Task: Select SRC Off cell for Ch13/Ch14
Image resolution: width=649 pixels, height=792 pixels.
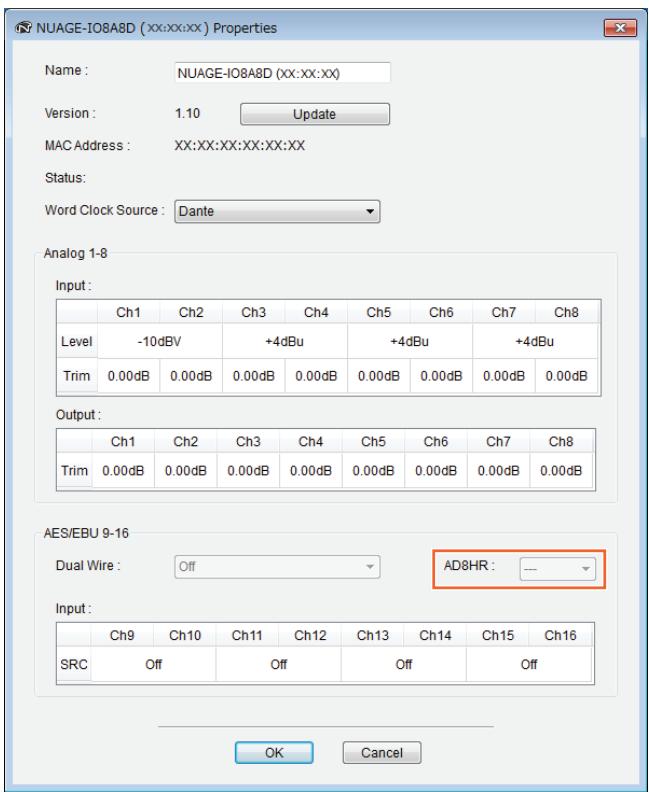Action: [404, 664]
